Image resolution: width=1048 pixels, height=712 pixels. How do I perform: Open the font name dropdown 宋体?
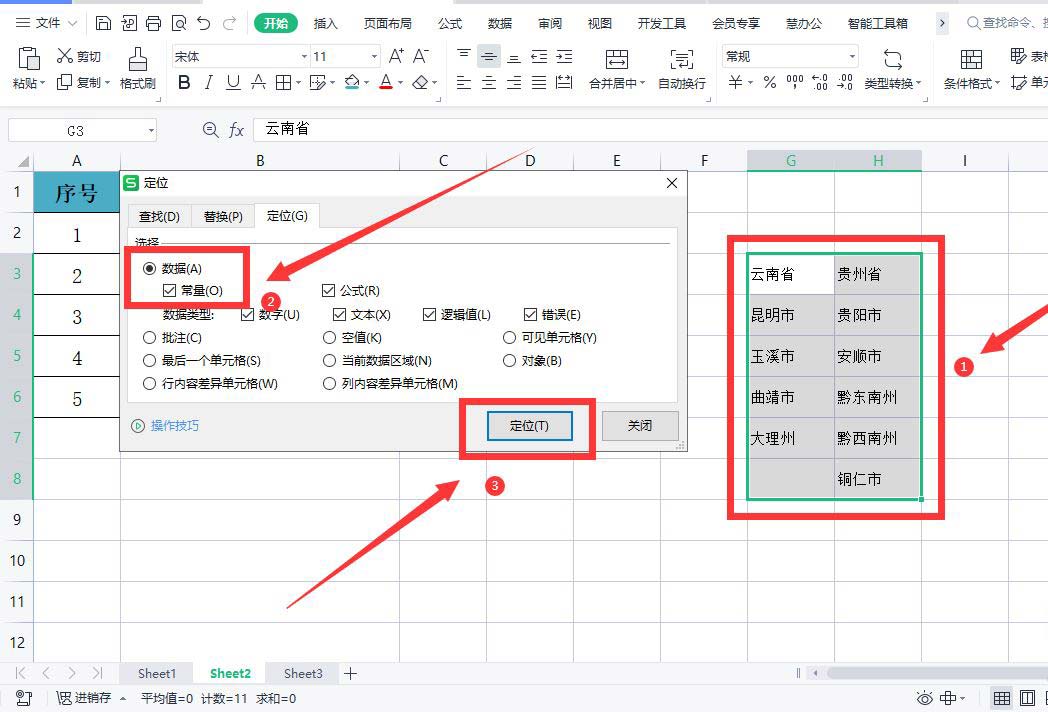point(304,57)
